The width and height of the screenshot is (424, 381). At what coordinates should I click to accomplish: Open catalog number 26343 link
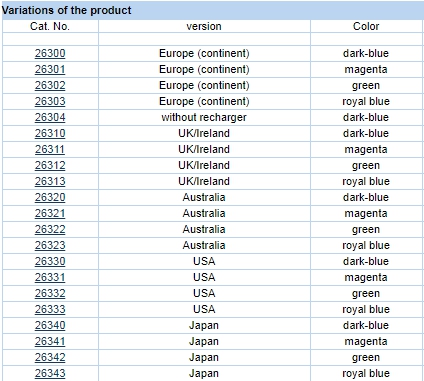50,373
